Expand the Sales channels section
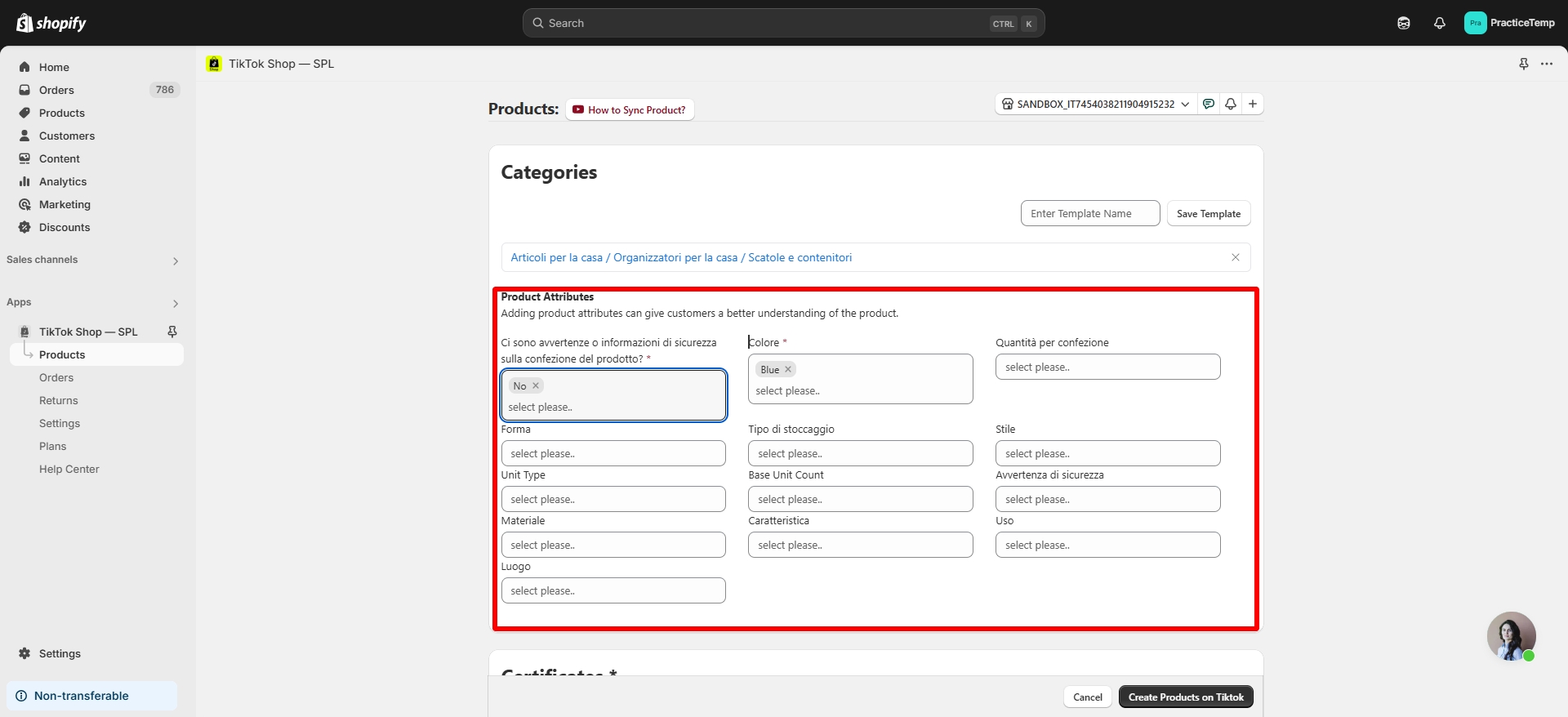Viewport: 1568px width, 717px height. 175,261
